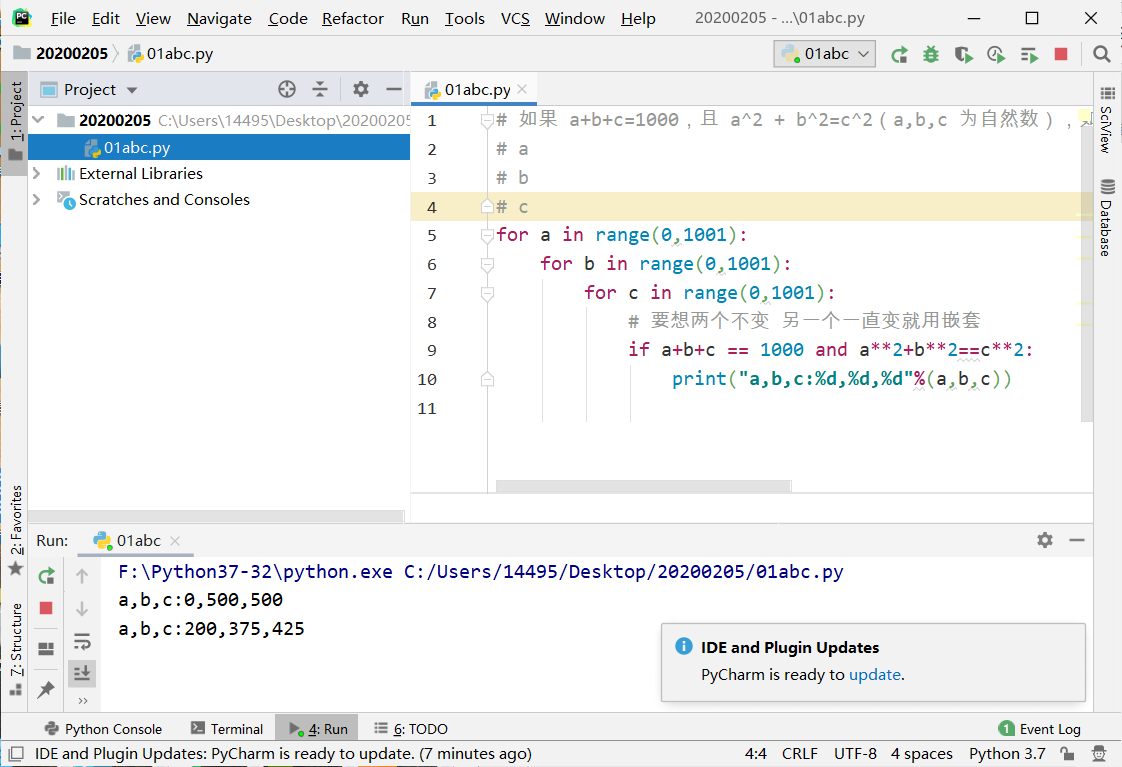Run 01abc with coverage
The image size is (1122, 767).
[x=963, y=54]
